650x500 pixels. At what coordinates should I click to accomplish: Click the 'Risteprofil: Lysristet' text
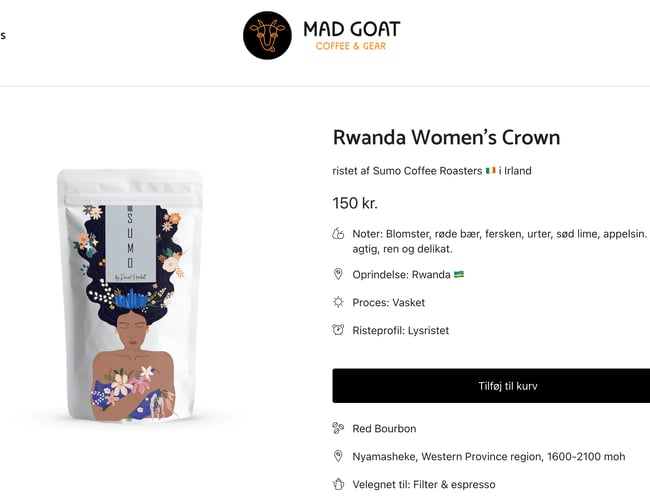(x=402, y=330)
